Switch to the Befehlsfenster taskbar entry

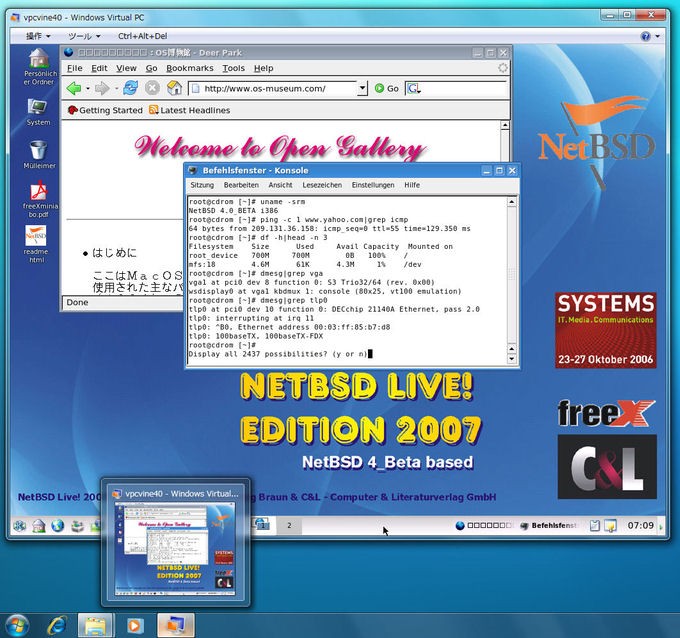pos(549,526)
